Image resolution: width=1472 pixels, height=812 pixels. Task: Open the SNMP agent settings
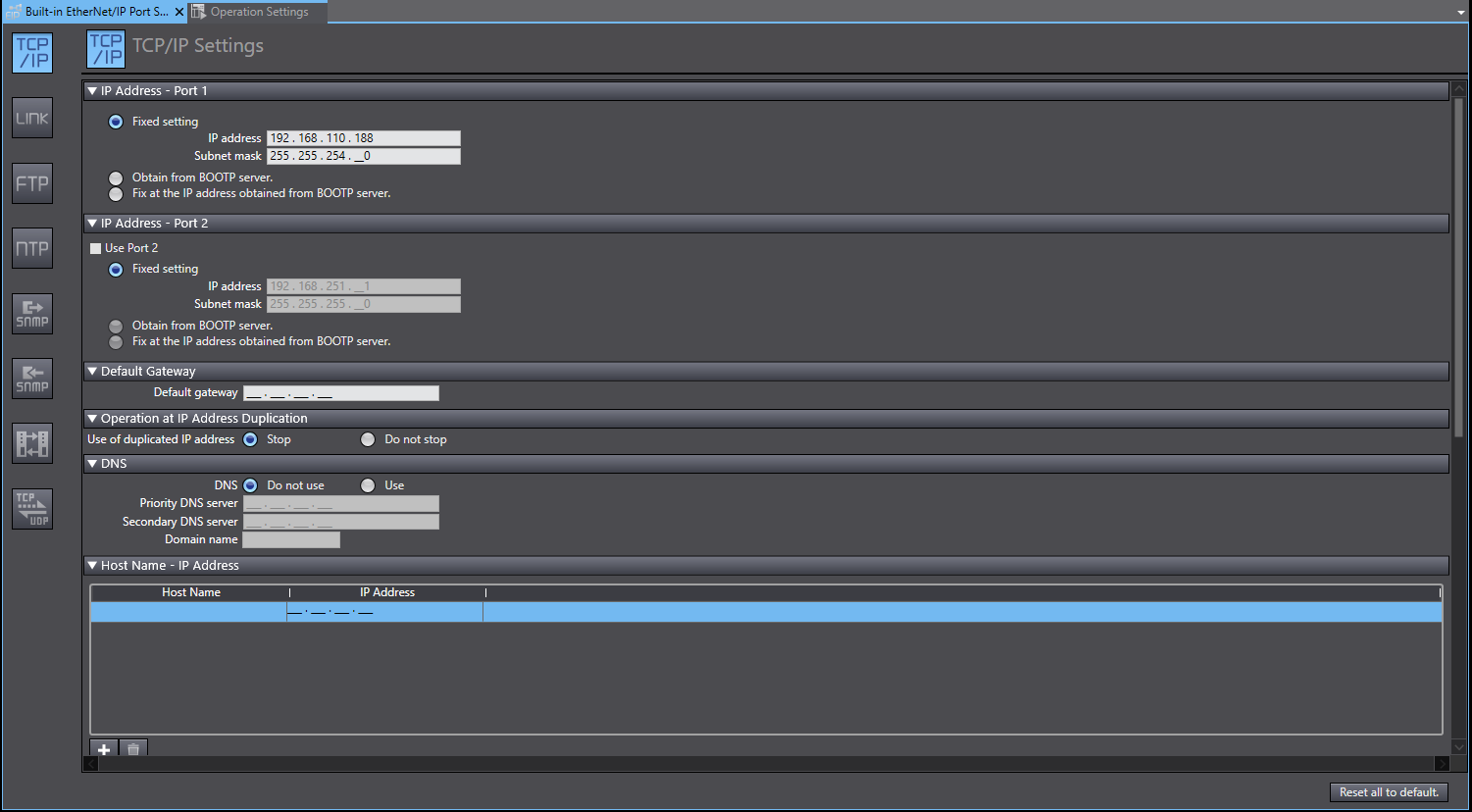tap(32, 314)
